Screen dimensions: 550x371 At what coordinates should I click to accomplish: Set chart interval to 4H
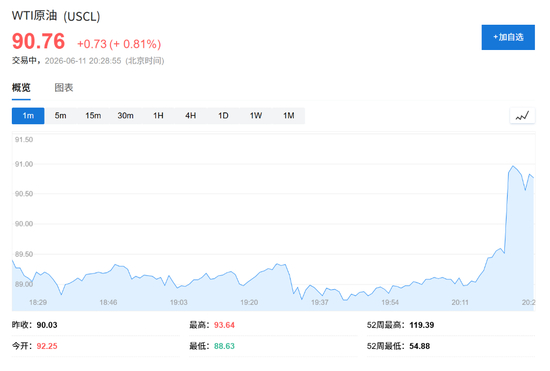coord(190,116)
